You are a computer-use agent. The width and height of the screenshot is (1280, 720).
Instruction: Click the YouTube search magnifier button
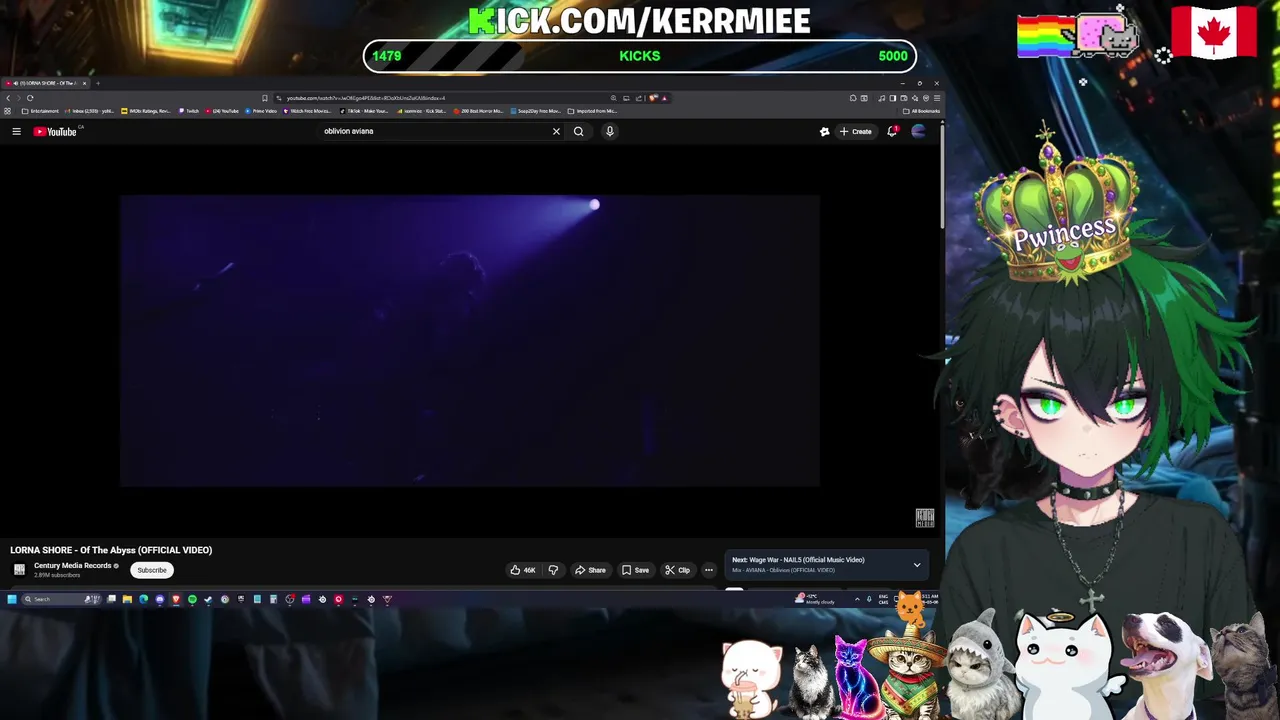578,131
